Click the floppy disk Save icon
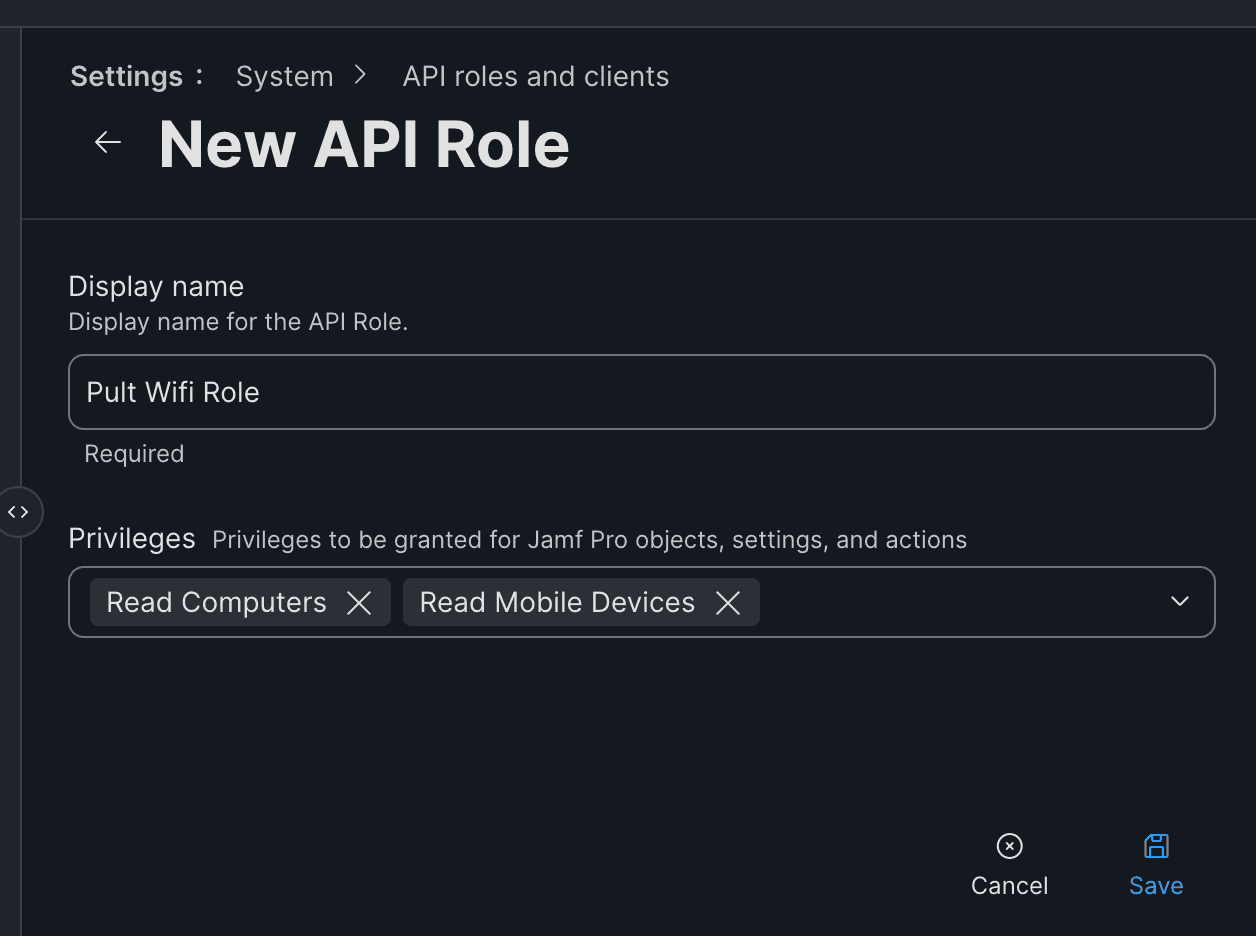This screenshot has height=936, width=1256. 1155,845
